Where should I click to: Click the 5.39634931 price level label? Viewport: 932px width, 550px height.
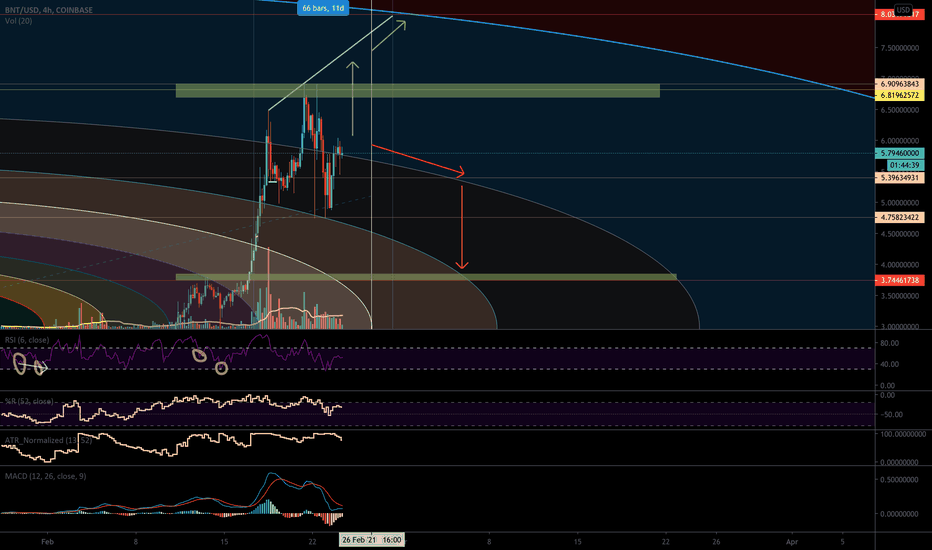[x=899, y=178]
